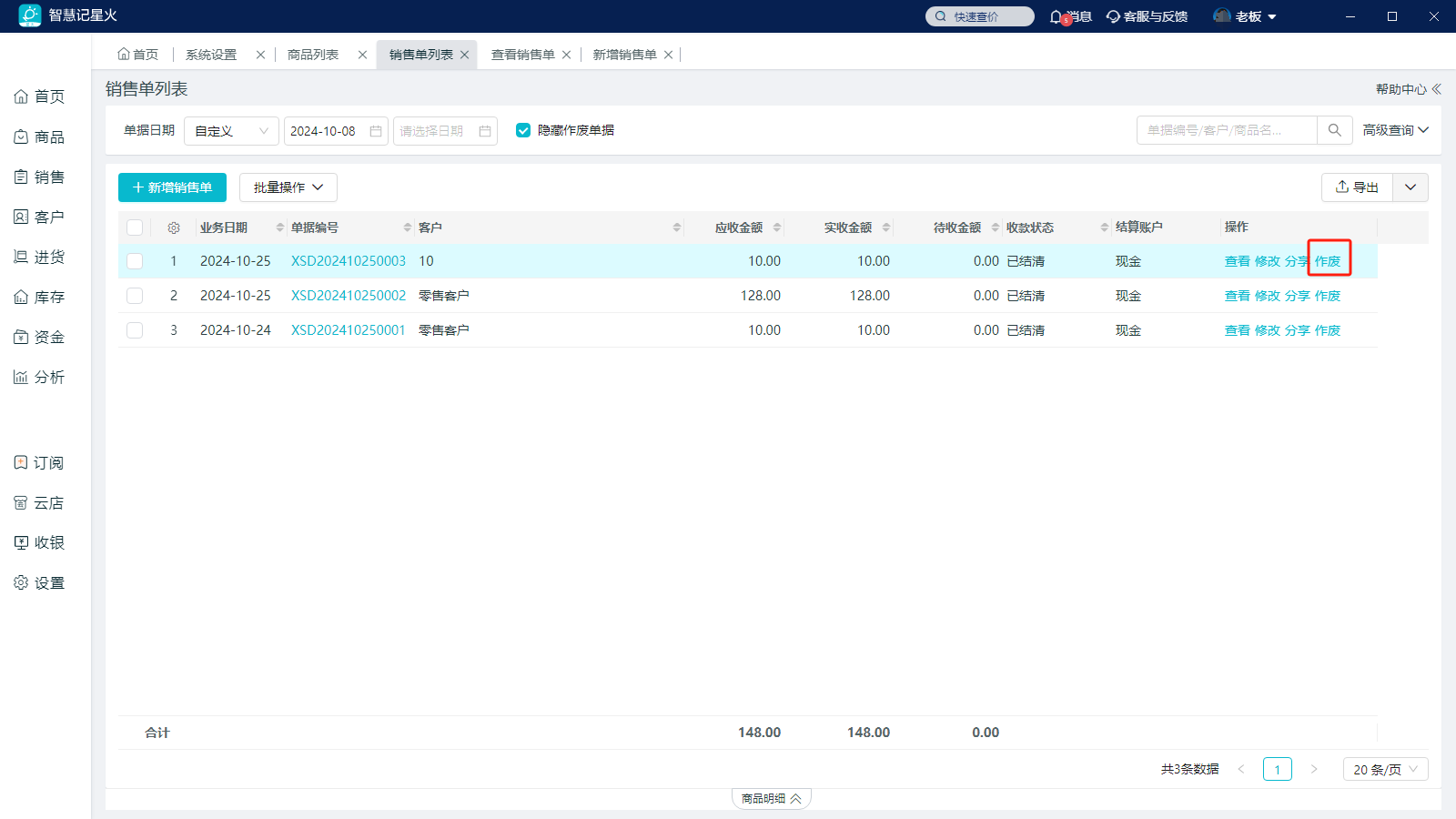Click 修改 for order XSD202410250002

[1268, 296]
